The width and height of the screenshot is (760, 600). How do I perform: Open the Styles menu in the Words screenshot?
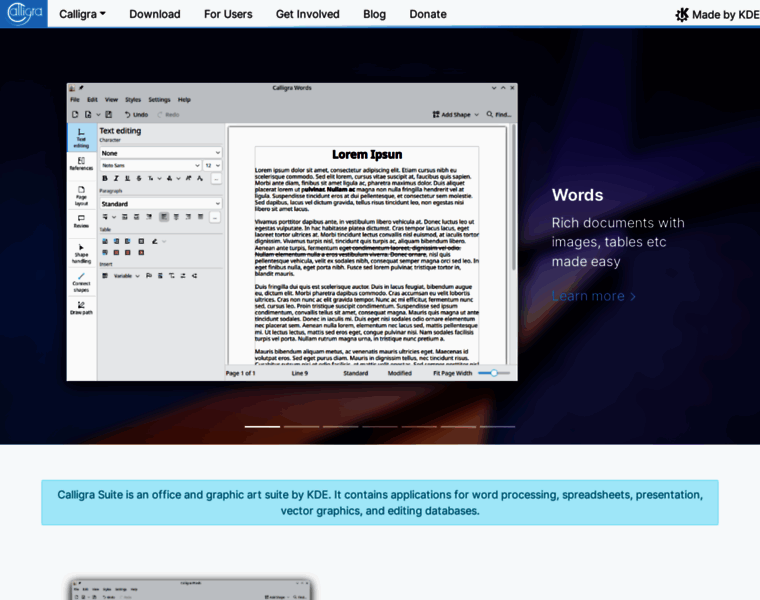coord(133,99)
